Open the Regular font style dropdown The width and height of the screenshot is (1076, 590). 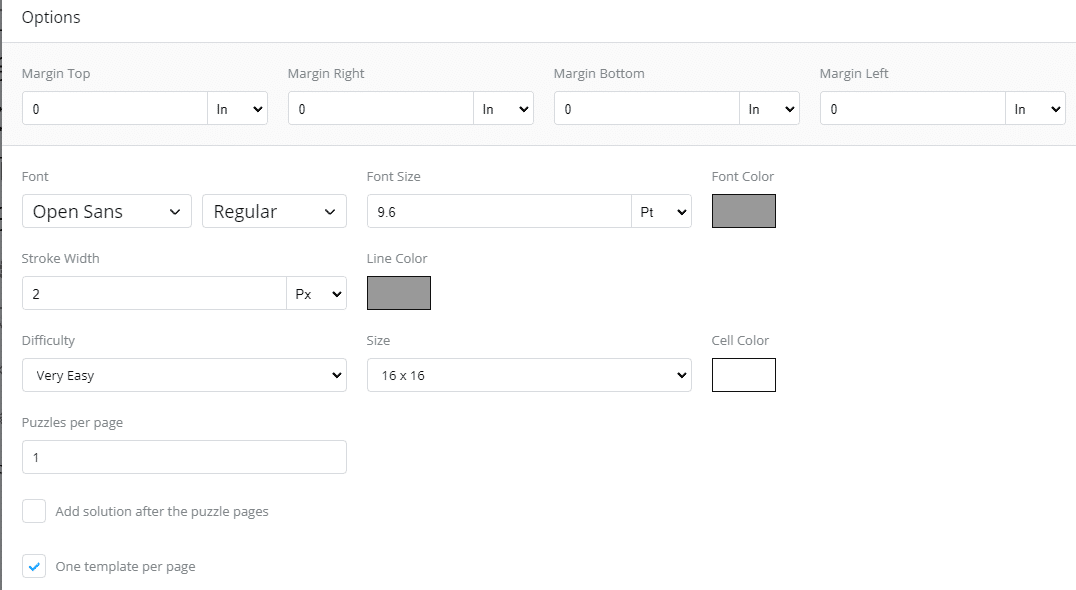(274, 211)
